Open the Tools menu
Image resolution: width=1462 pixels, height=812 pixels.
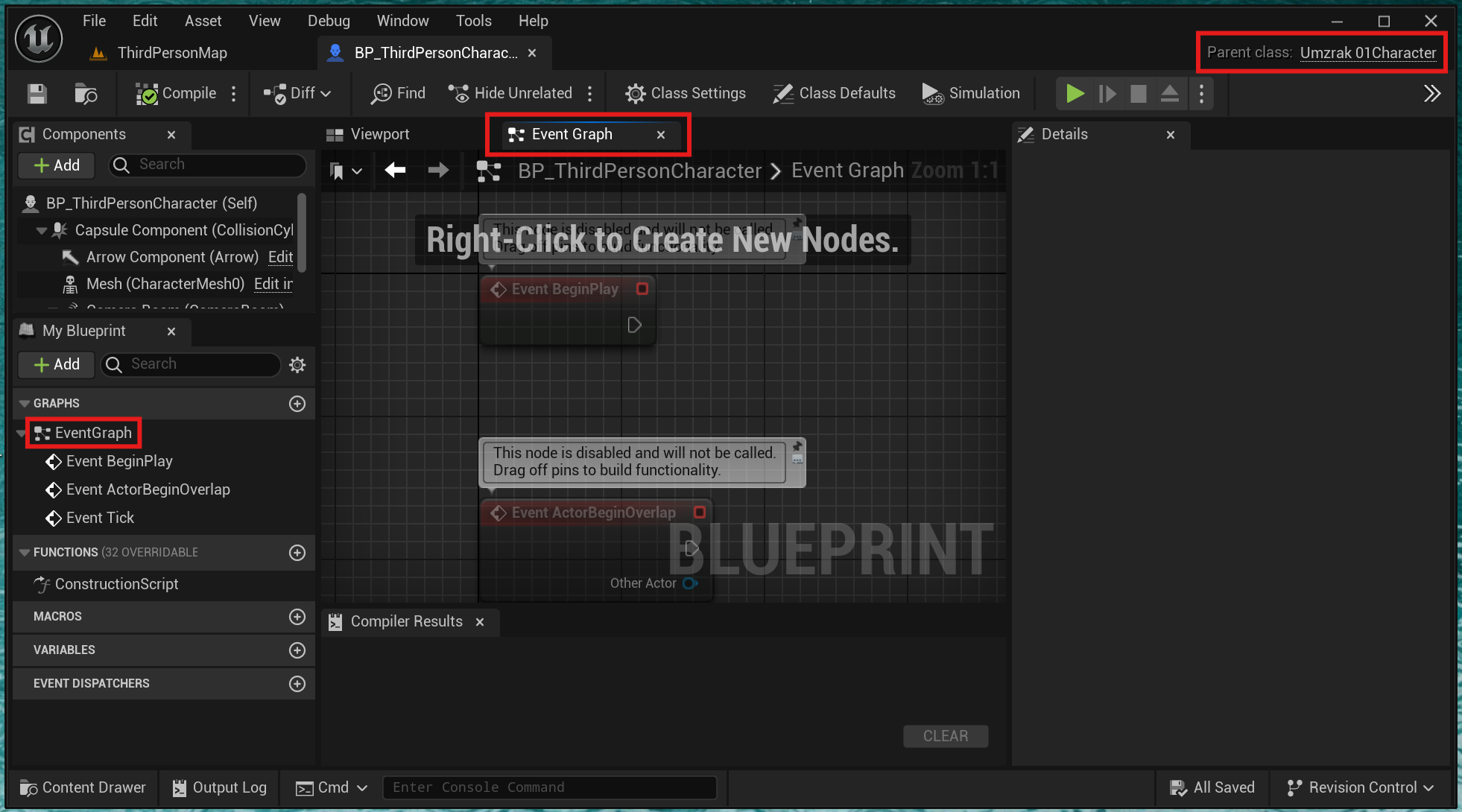(473, 21)
